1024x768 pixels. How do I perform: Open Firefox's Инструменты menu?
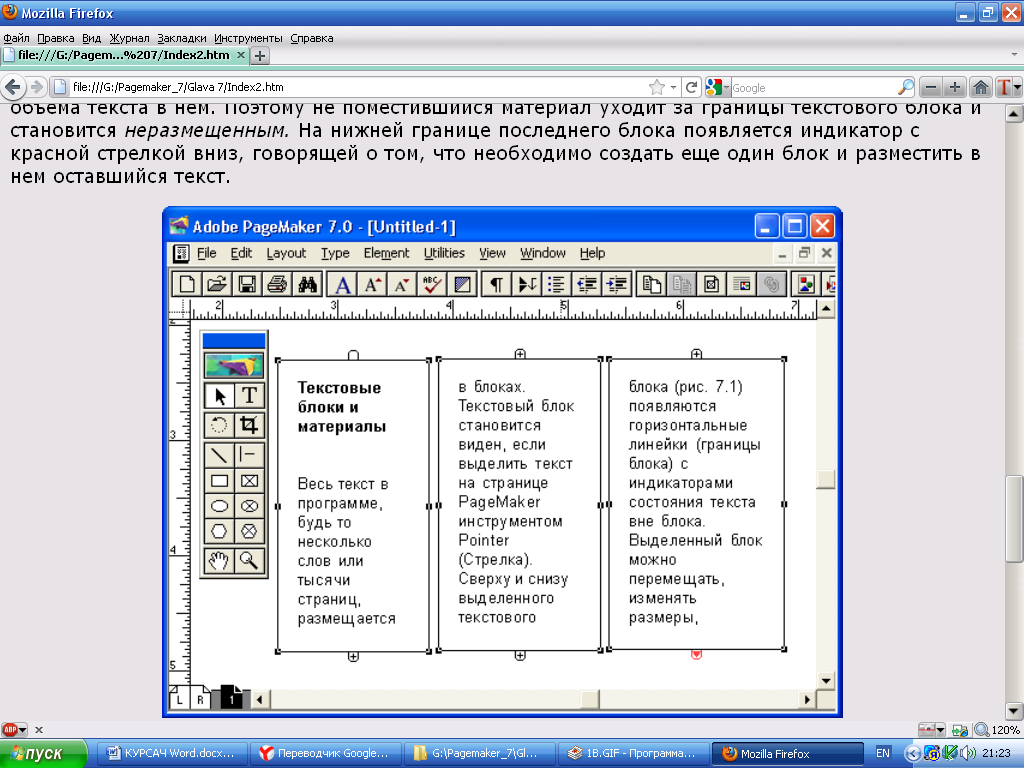pos(248,38)
